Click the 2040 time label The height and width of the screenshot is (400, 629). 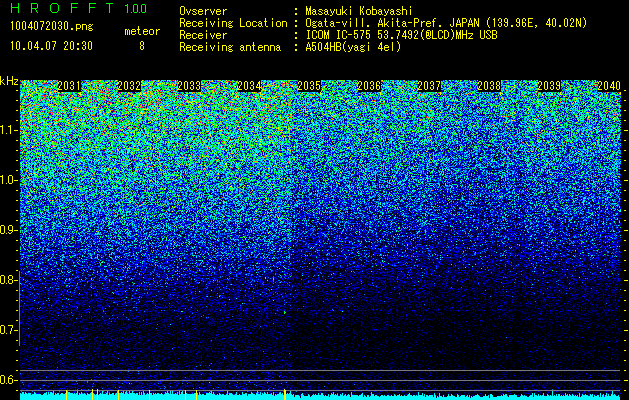[609, 86]
